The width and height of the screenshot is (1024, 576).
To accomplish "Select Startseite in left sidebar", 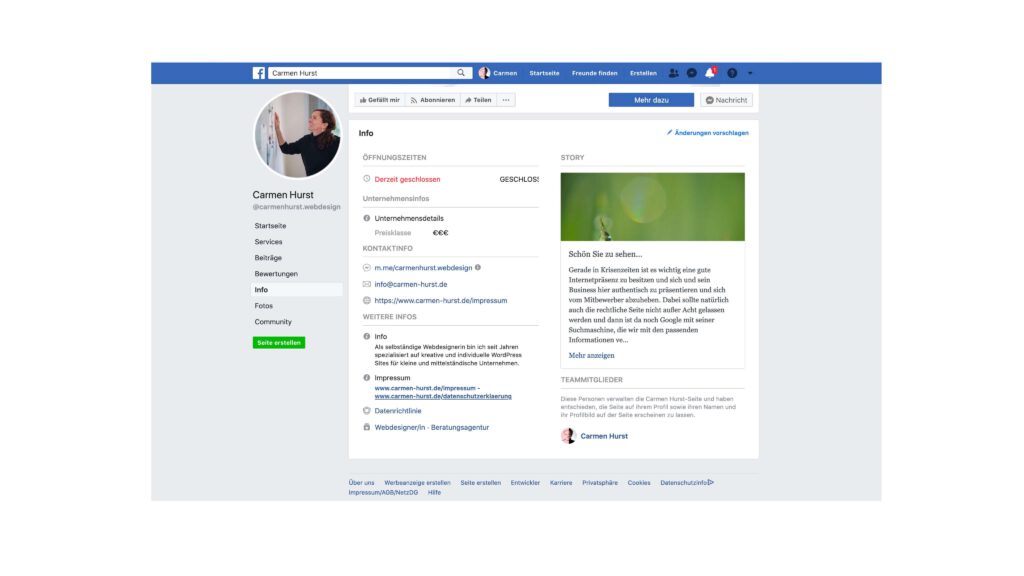I will pyautogui.click(x=270, y=225).
